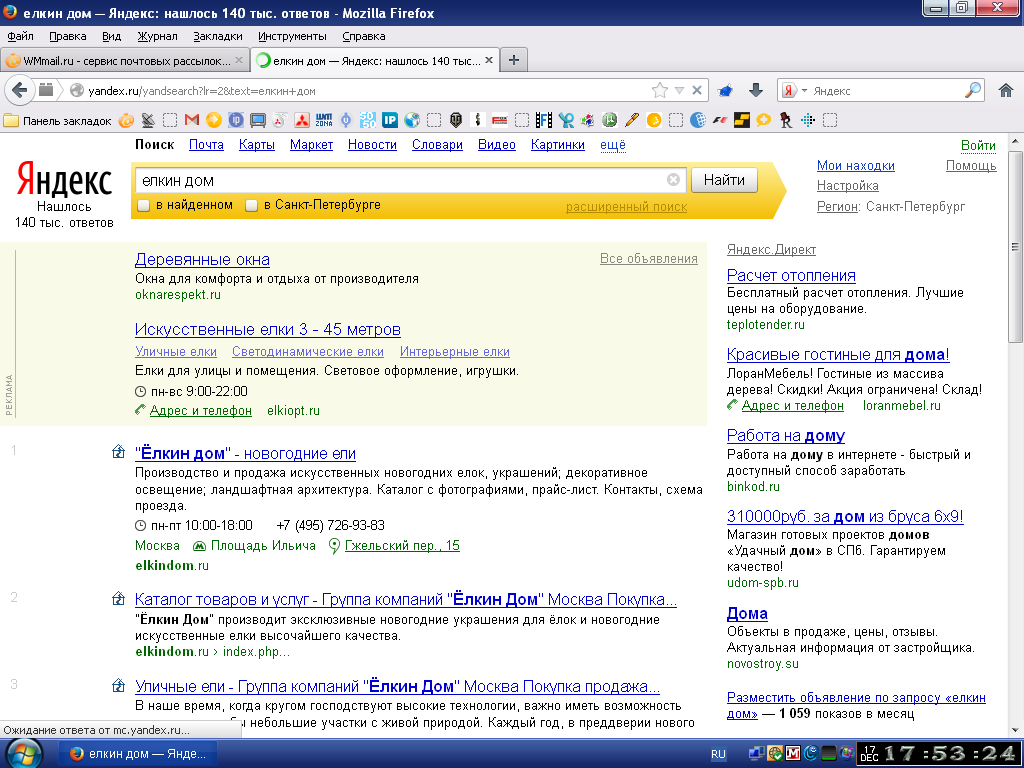The width and height of the screenshot is (1024, 768).
Task: Click the Gmail bookmark icon
Action: [x=191, y=120]
